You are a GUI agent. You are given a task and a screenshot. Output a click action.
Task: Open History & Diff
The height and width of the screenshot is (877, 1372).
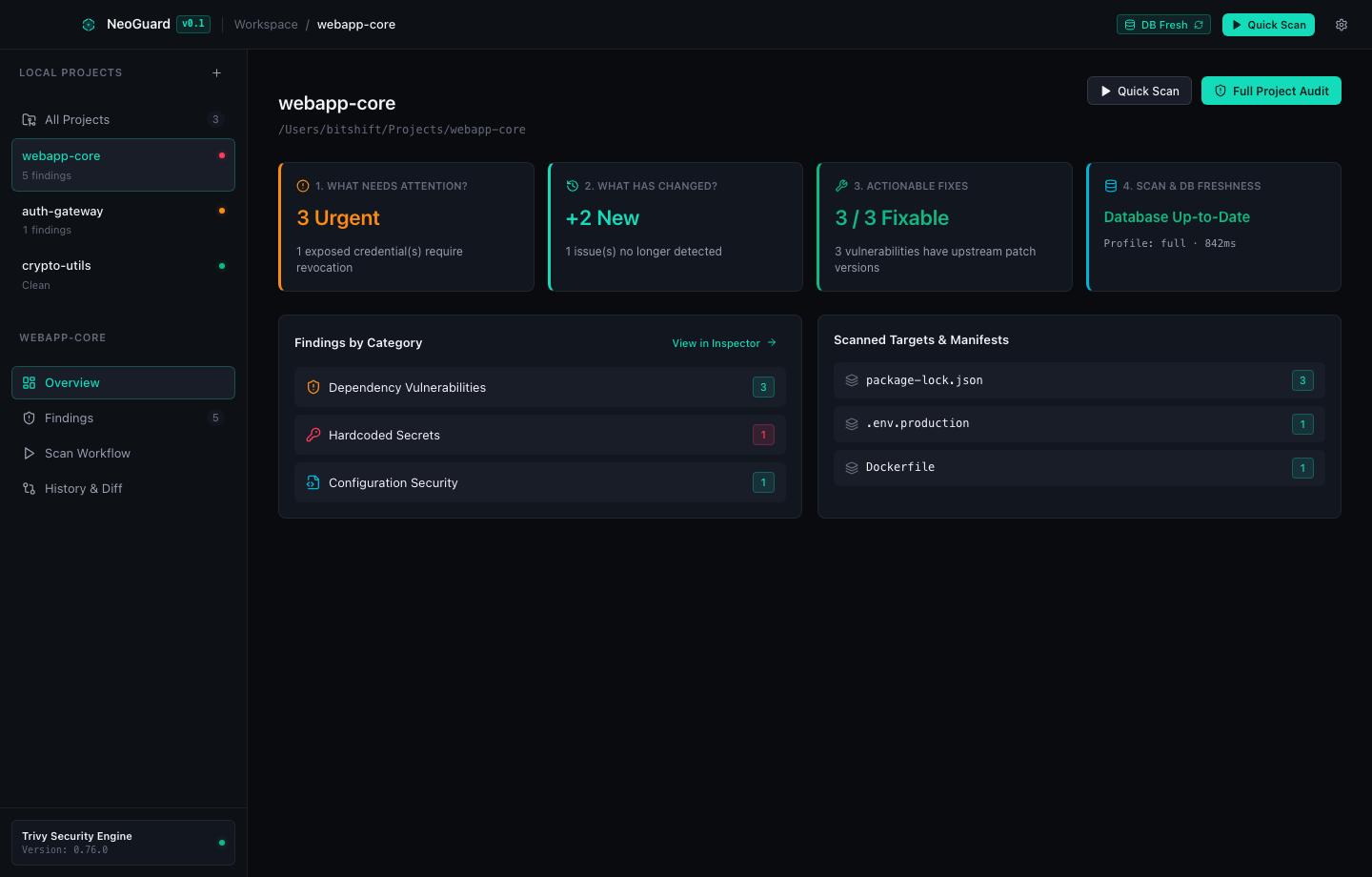[123, 488]
